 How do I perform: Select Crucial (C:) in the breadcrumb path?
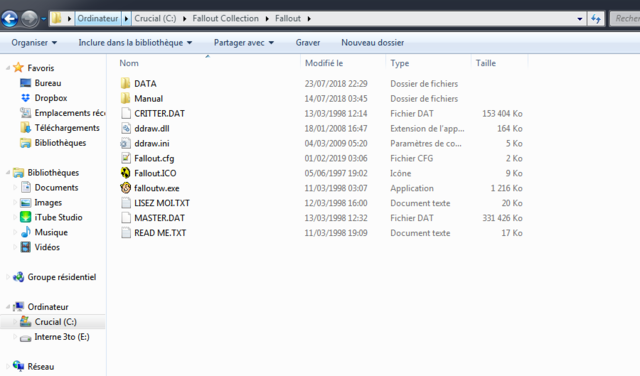pyautogui.click(x=156, y=18)
